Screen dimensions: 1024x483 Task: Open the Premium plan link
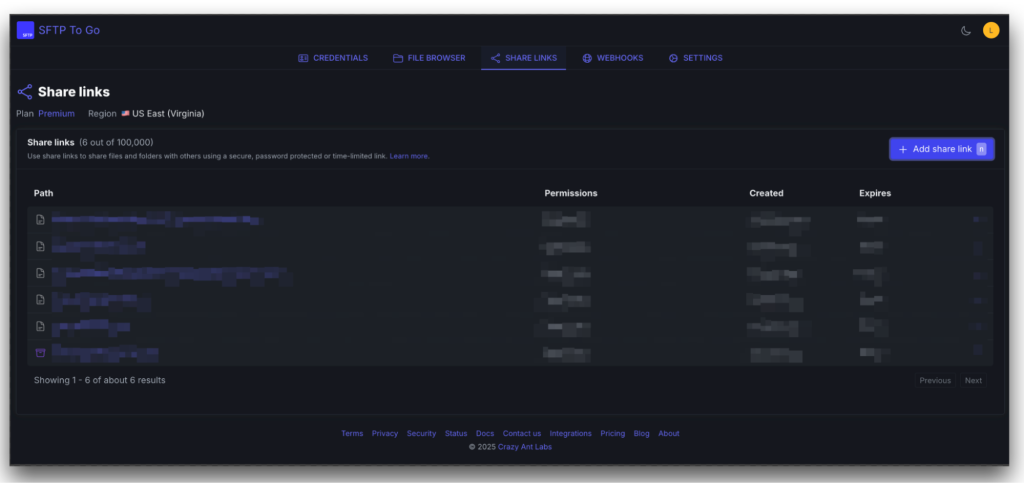click(56, 114)
